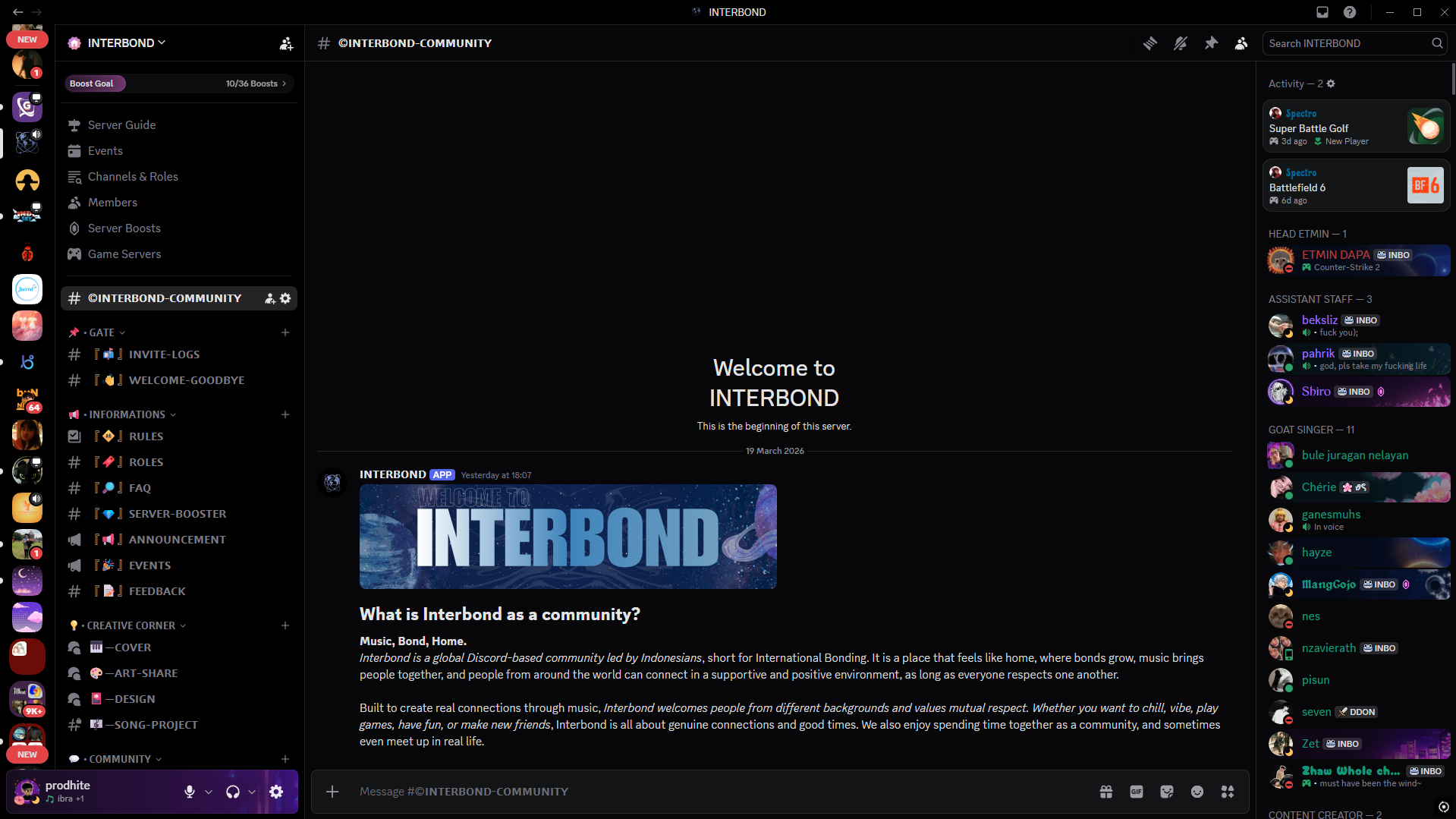Open the Welcome to INTERBOND banner image
Screen dimensions: 1456x819
(568, 537)
